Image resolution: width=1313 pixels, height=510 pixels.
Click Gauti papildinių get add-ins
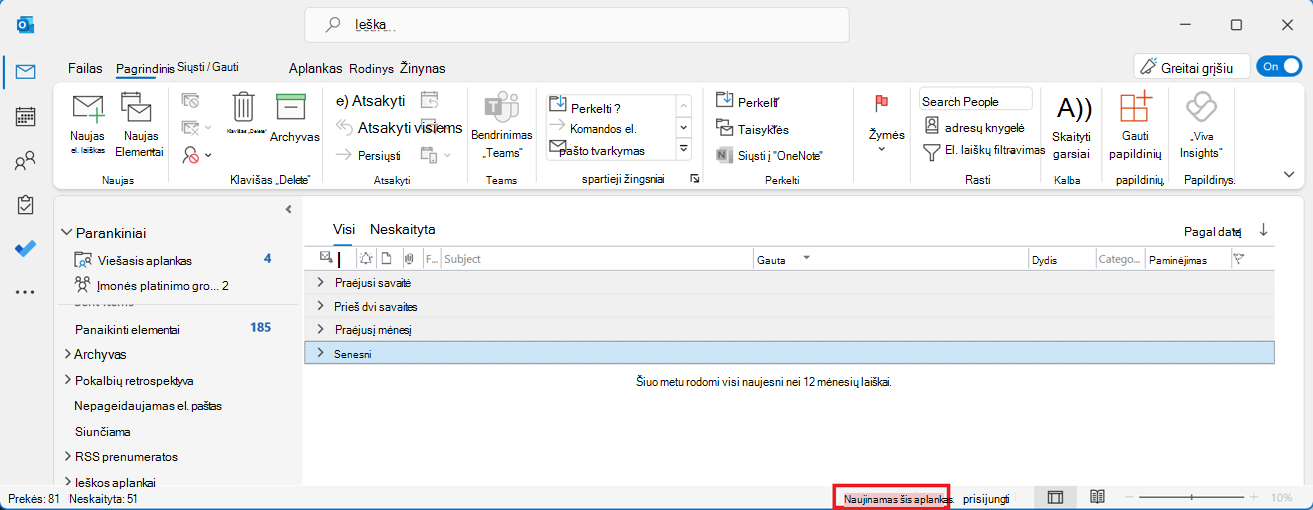(x=1135, y=124)
